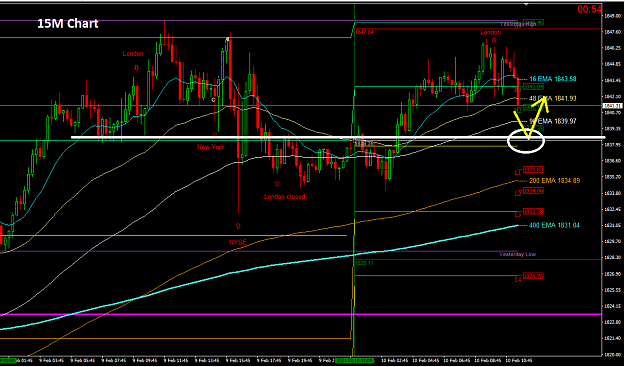Click the purple Yesterday Low label
The width and height of the screenshot is (625, 367).
pyautogui.click(x=518, y=254)
